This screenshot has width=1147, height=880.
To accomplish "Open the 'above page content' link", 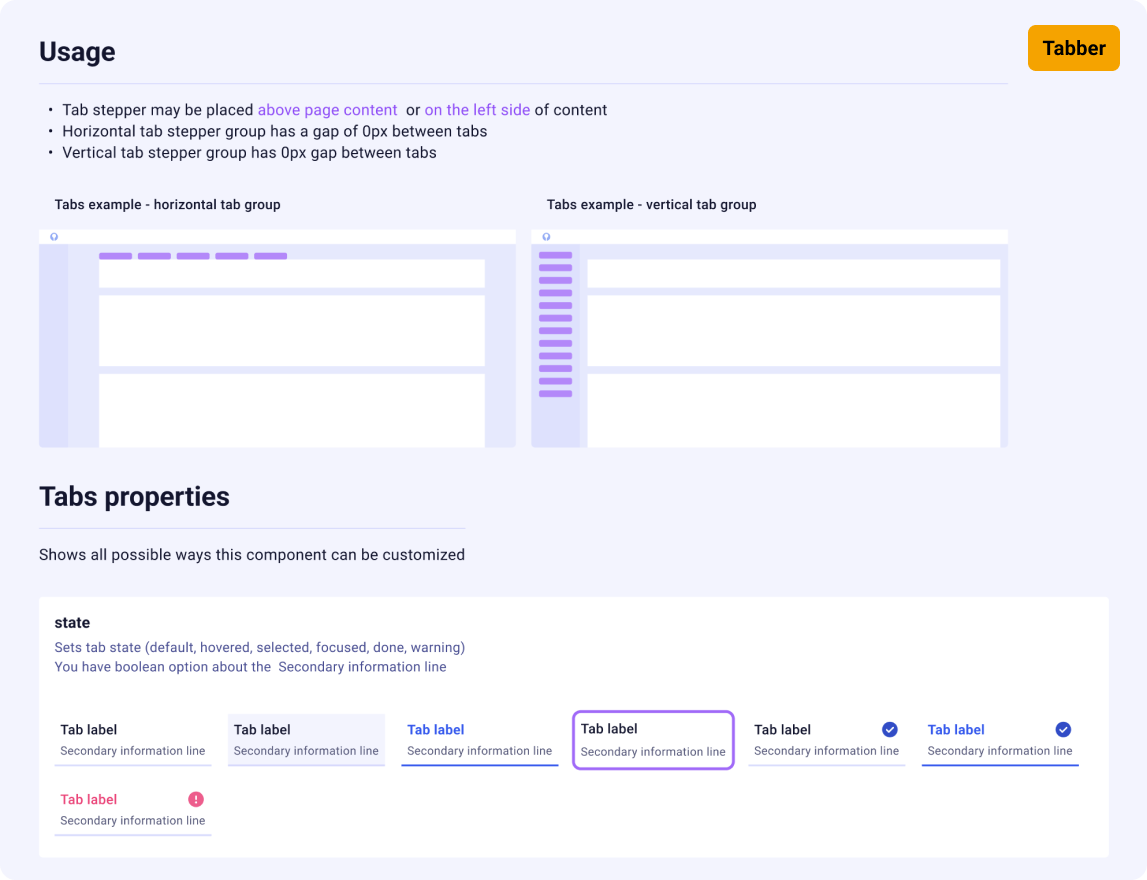I will coord(327,109).
